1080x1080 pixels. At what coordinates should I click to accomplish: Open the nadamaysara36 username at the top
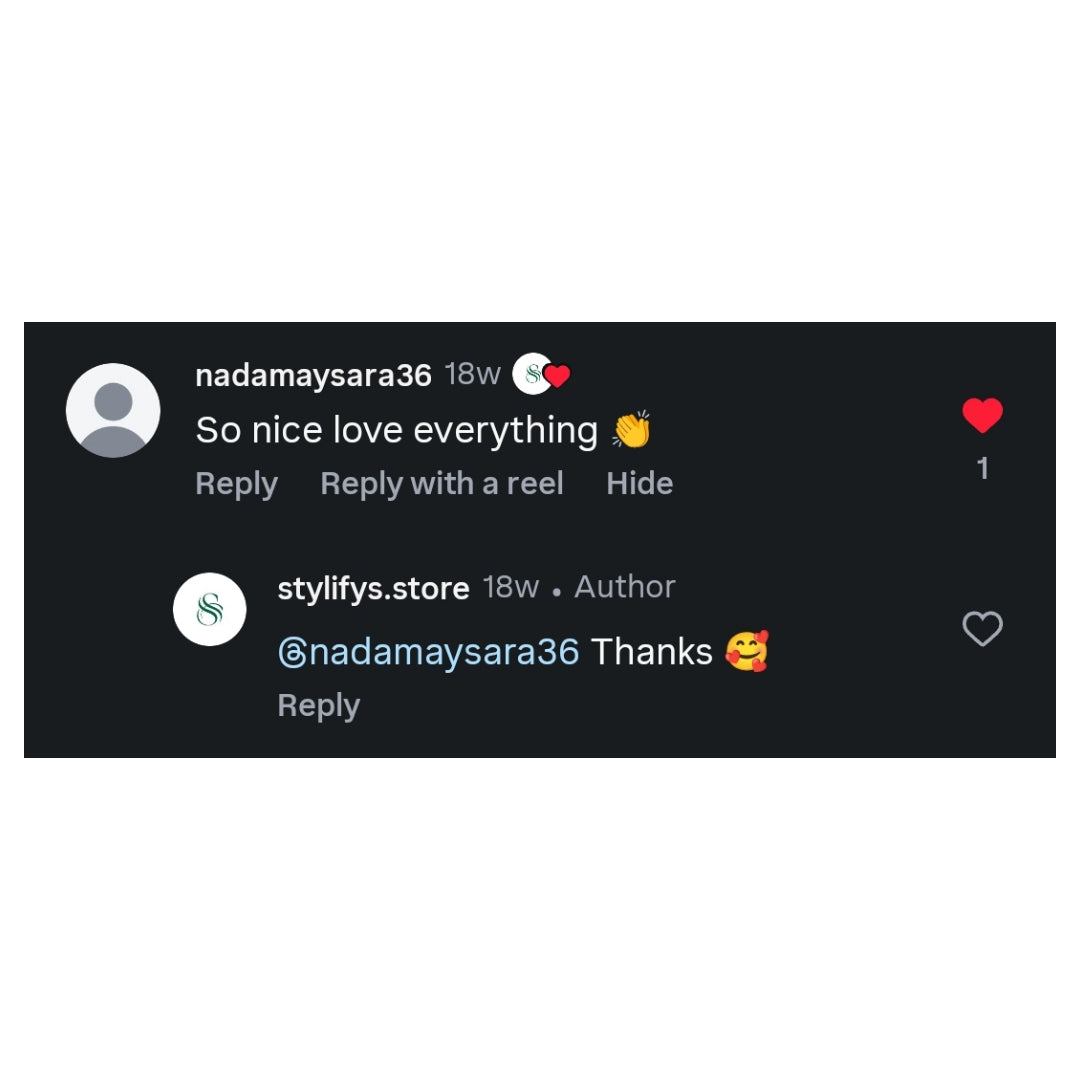click(313, 376)
